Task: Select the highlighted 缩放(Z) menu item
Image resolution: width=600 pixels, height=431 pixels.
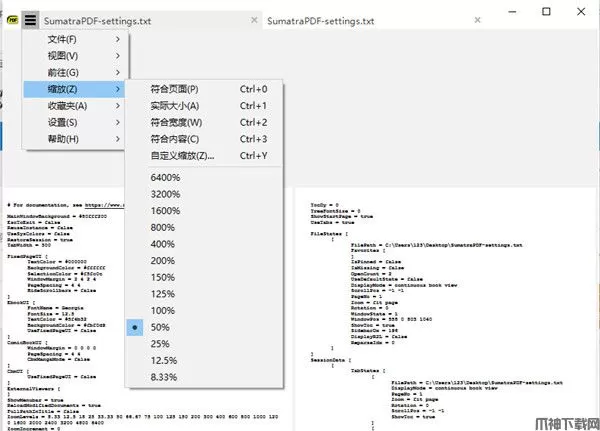Action: [x=74, y=89]
